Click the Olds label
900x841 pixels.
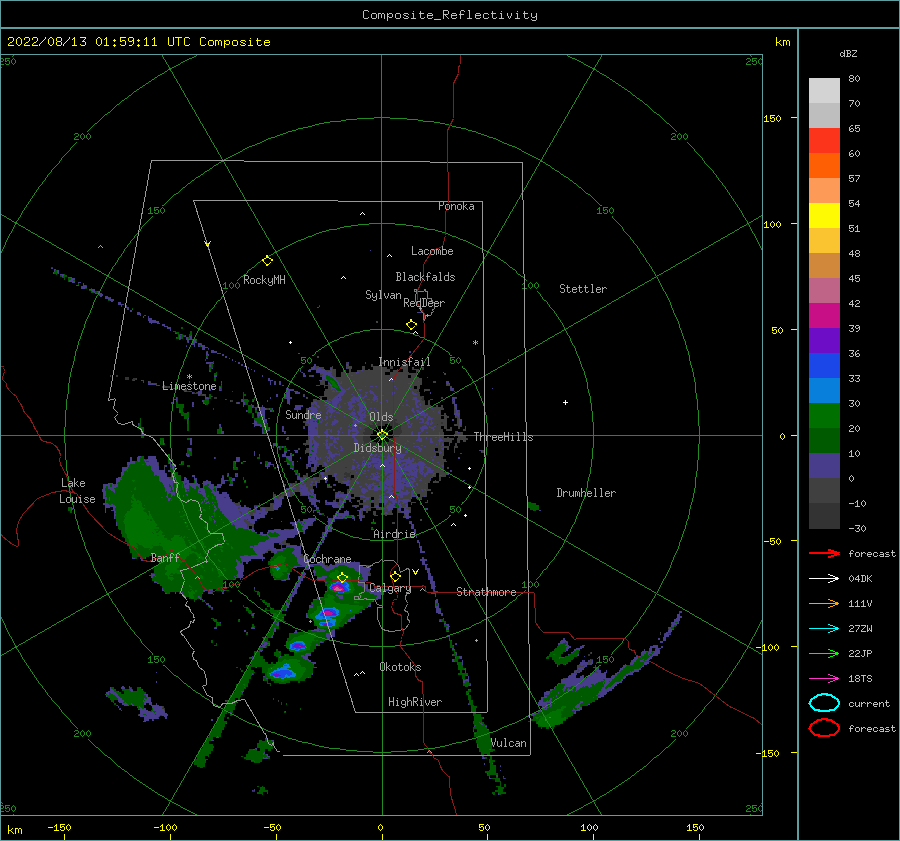coord(381,417)
